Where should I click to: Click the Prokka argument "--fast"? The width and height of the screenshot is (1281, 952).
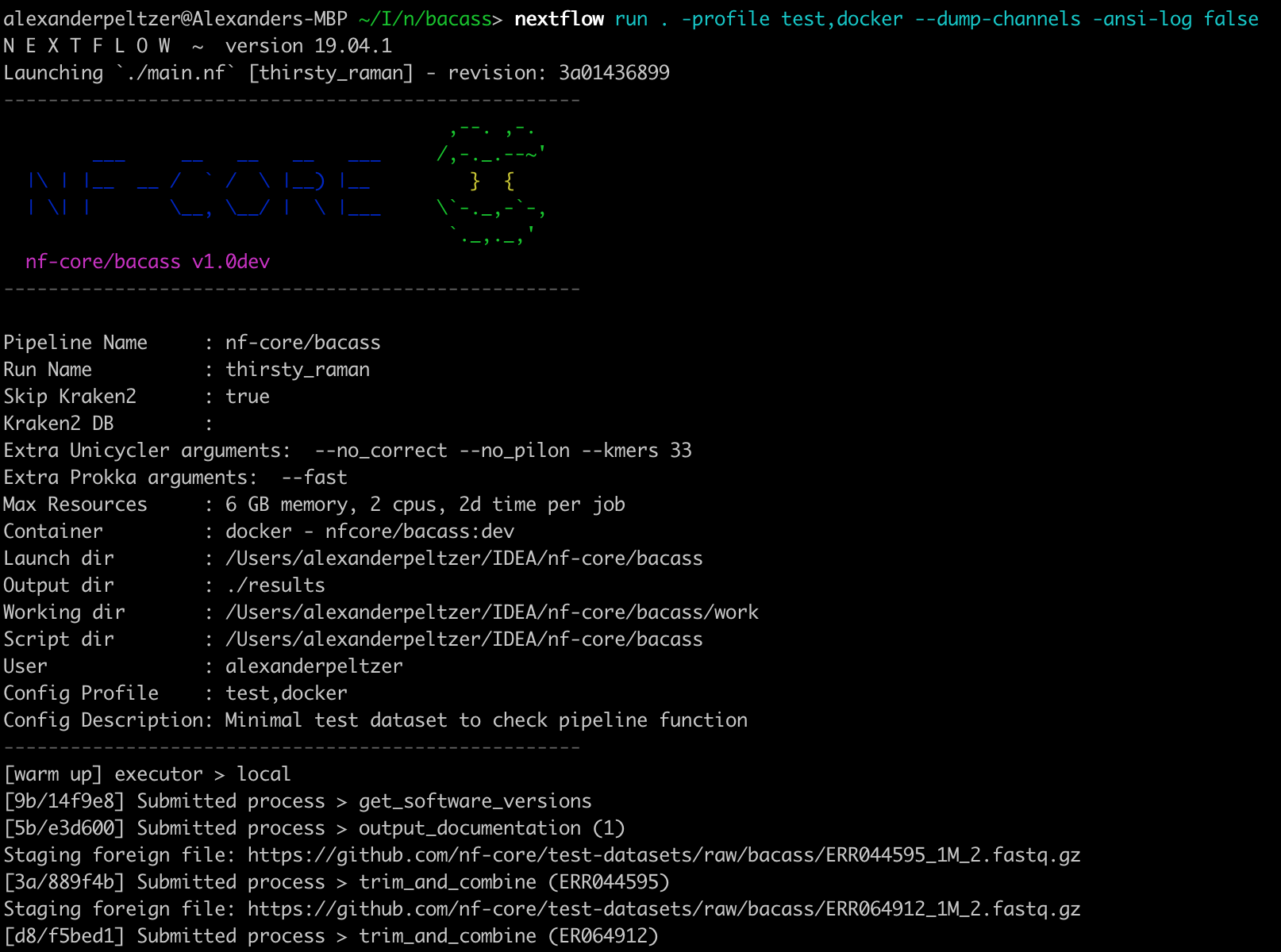[314, 478]
